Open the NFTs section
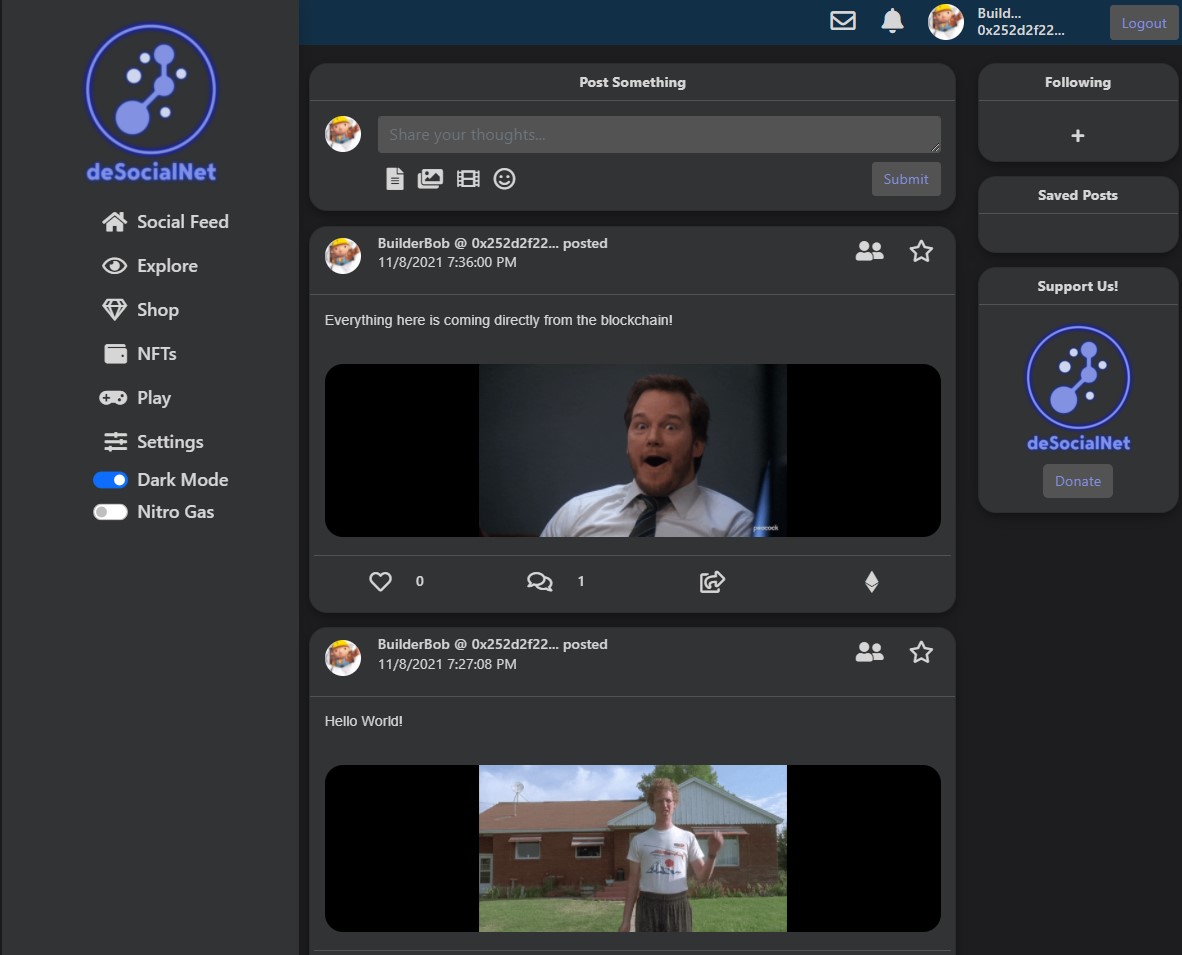The image size is (1182, 955). tap(140, 354)
